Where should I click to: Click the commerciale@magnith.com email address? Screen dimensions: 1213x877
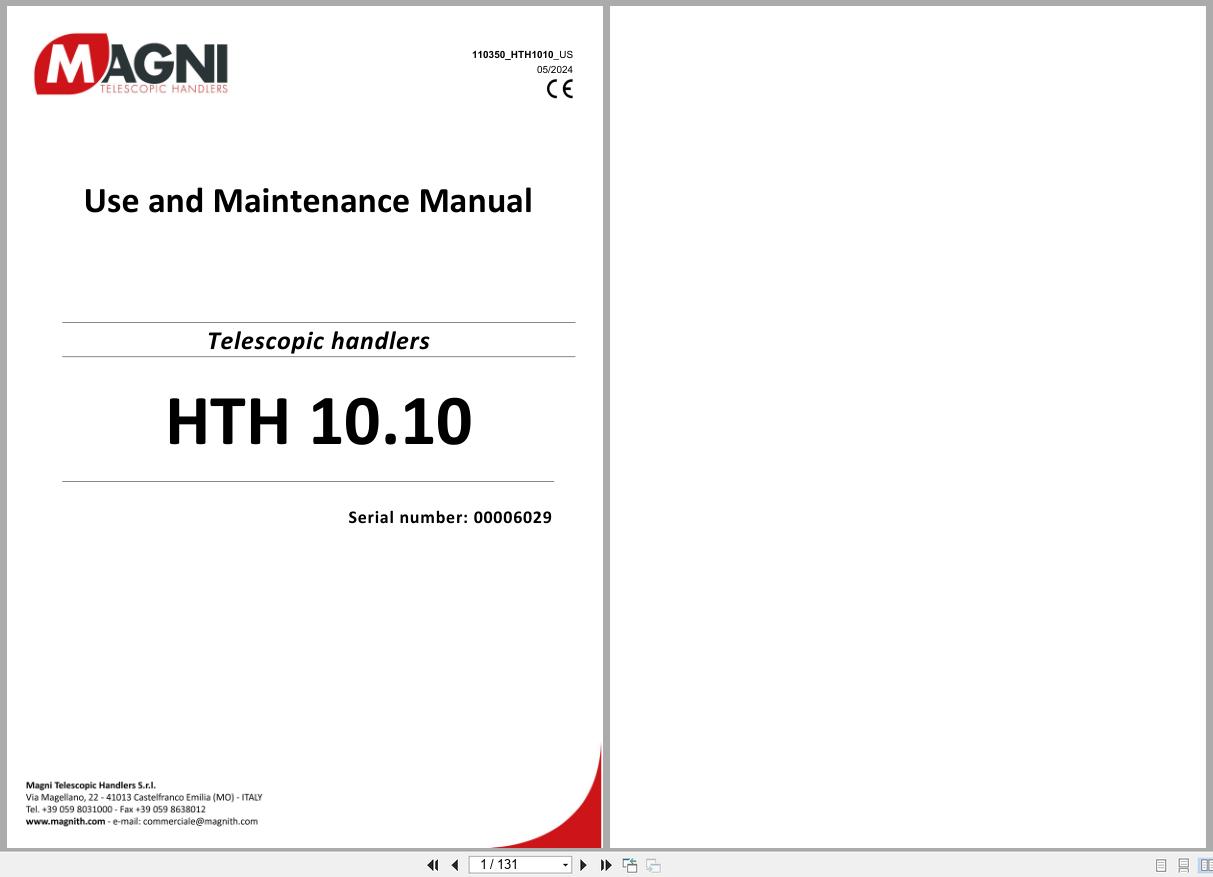pos(200,821)
